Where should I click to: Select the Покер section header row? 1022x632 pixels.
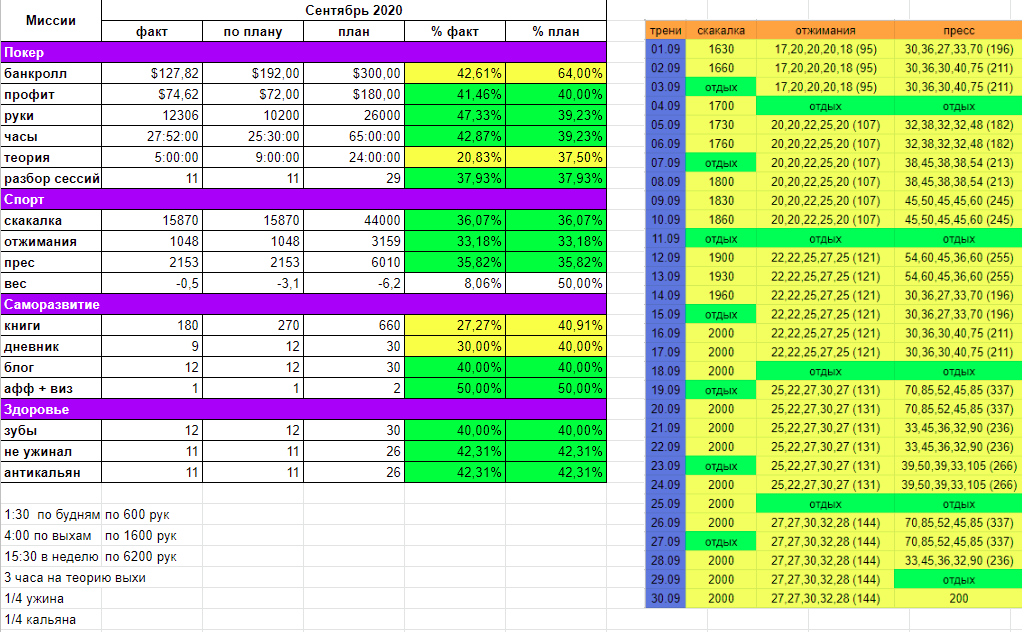[304, 52]
